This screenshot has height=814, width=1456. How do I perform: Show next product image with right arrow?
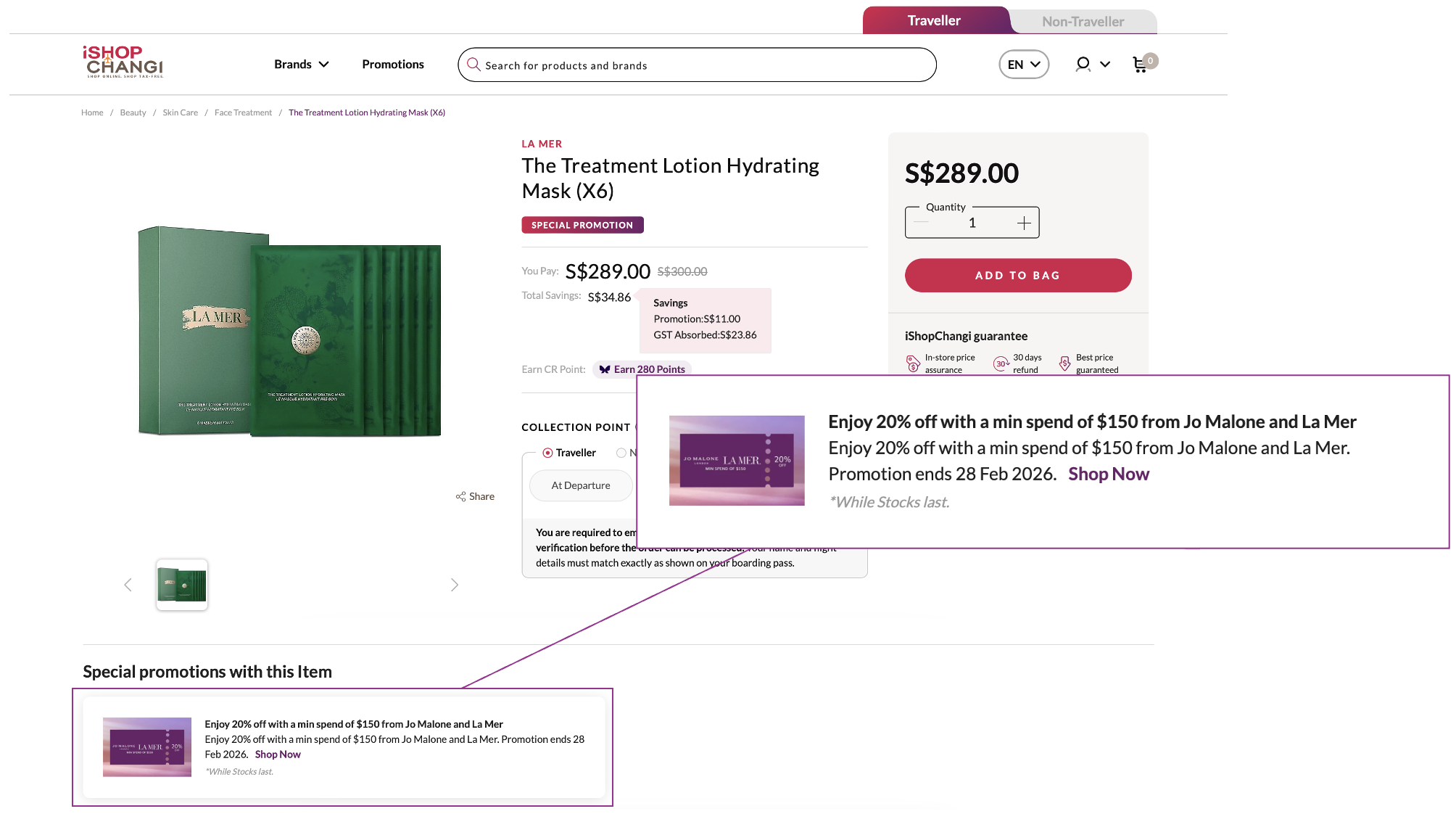pos(455,585)
